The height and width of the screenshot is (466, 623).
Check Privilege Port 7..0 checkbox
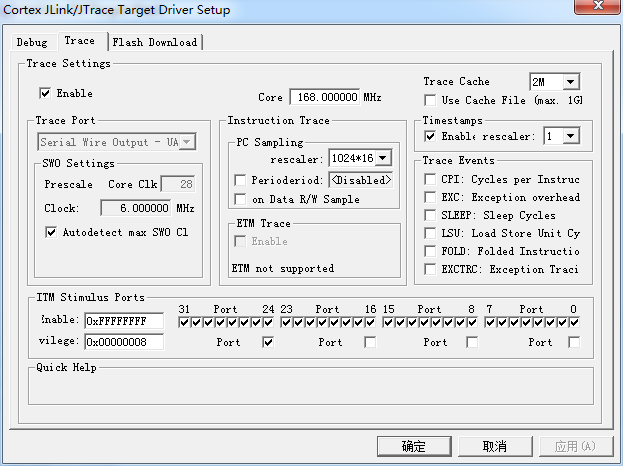coord(574,342)
